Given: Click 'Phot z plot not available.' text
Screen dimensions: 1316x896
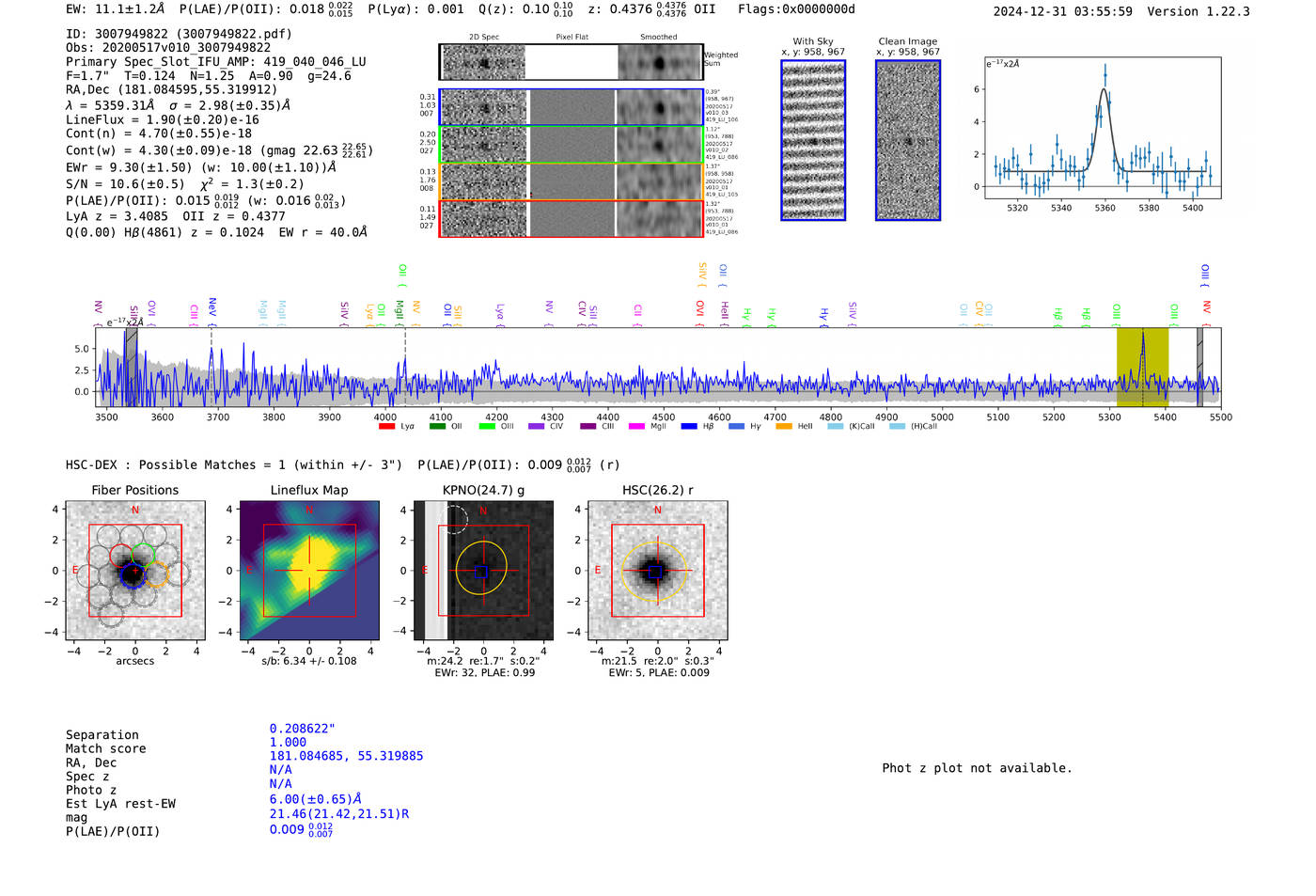Looking at the screenshot, I should click(x=977, y=768).
